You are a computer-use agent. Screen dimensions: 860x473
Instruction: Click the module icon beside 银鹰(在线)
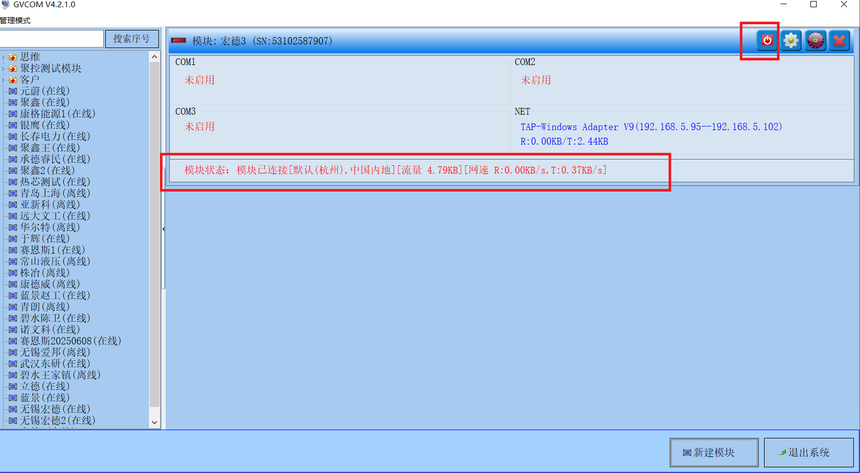(x=13, y=125)
